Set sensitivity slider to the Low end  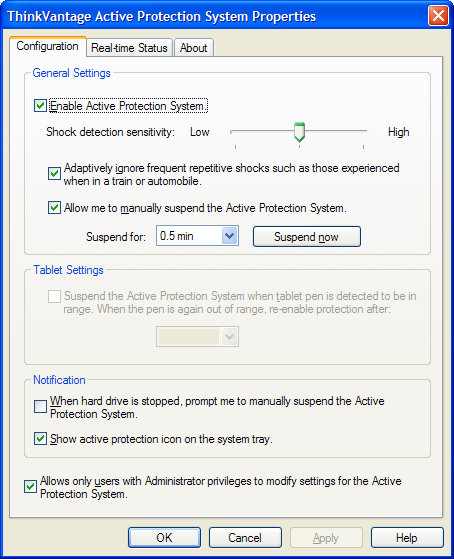point(235,132)
